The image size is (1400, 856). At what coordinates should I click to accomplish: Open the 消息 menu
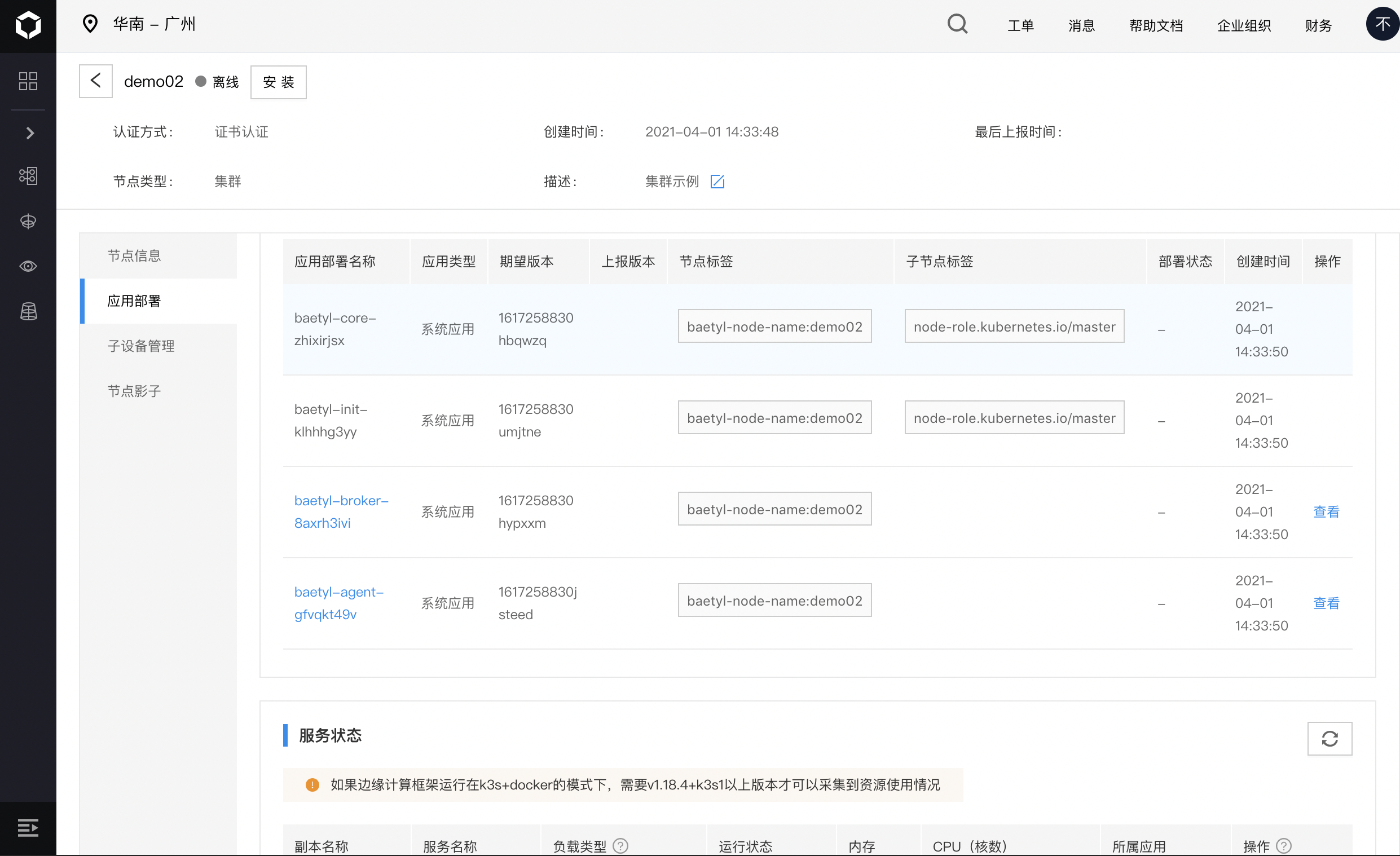[x=1081, y=25]
